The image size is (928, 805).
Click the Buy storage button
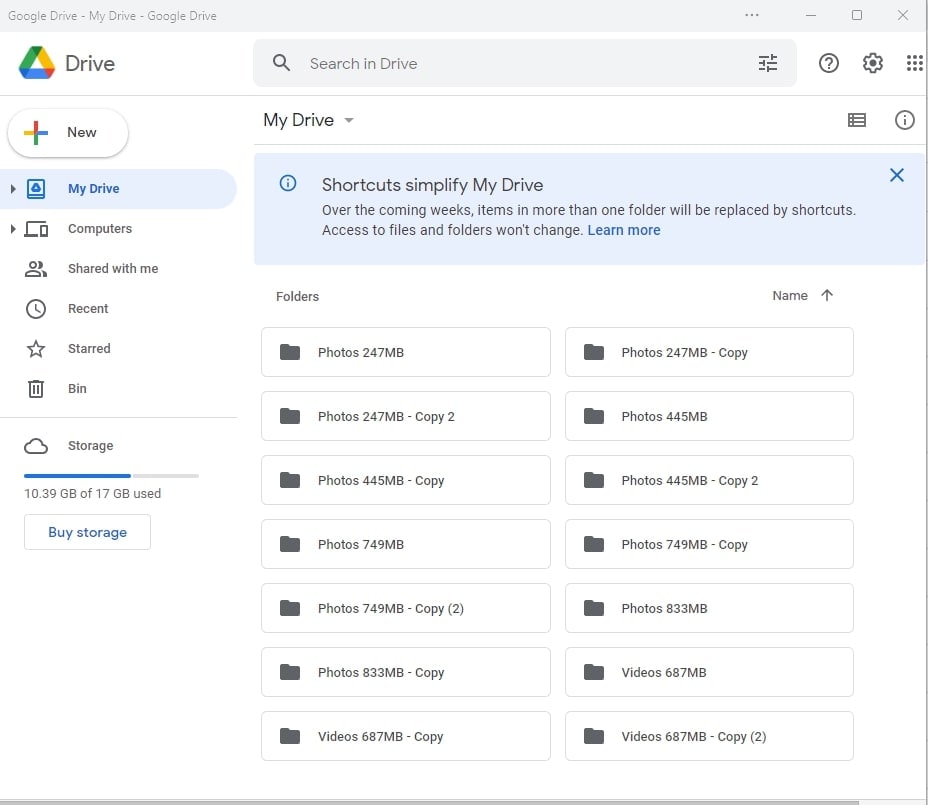[87, 532]
